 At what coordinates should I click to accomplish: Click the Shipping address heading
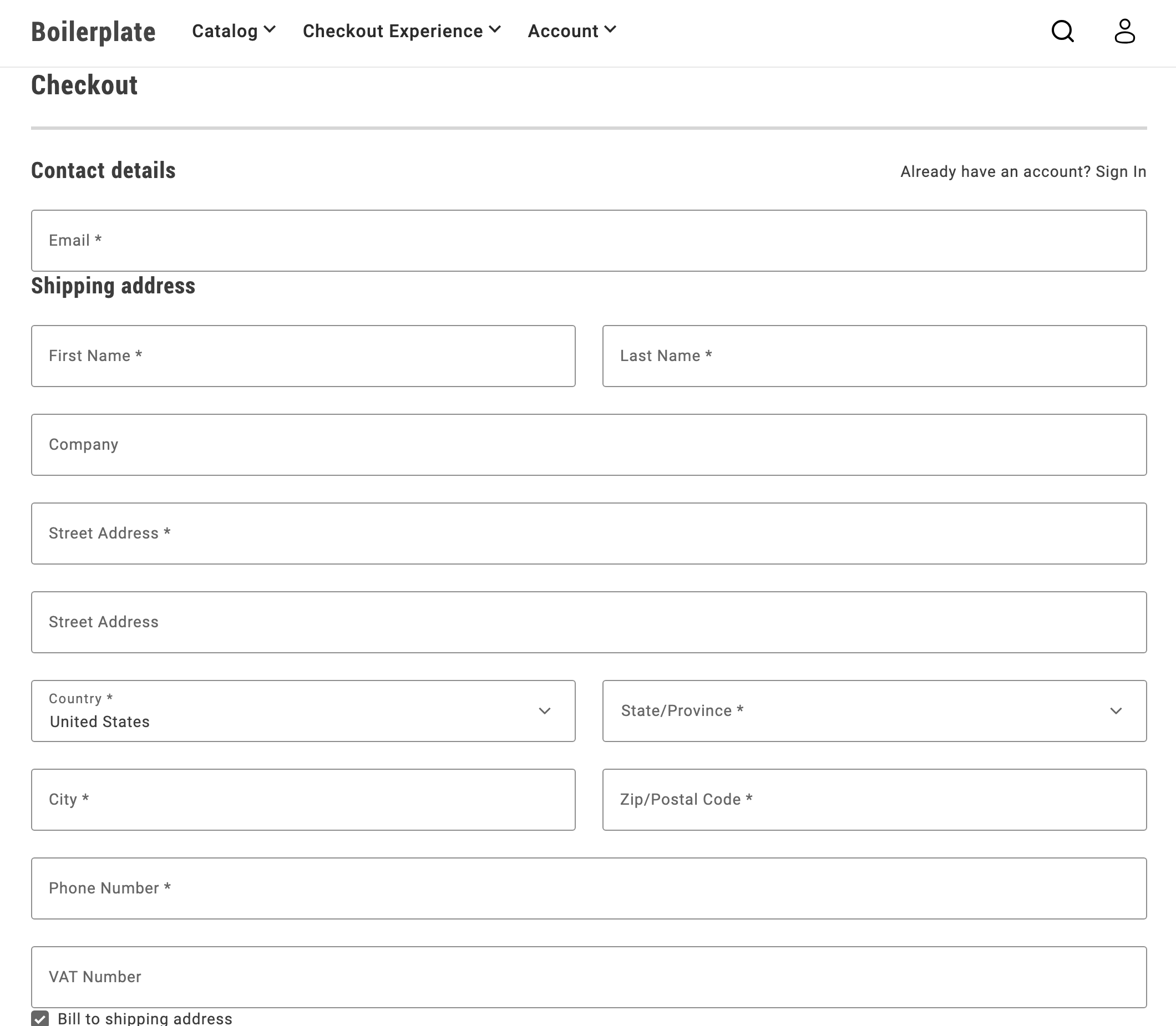(x=113, y=286)
